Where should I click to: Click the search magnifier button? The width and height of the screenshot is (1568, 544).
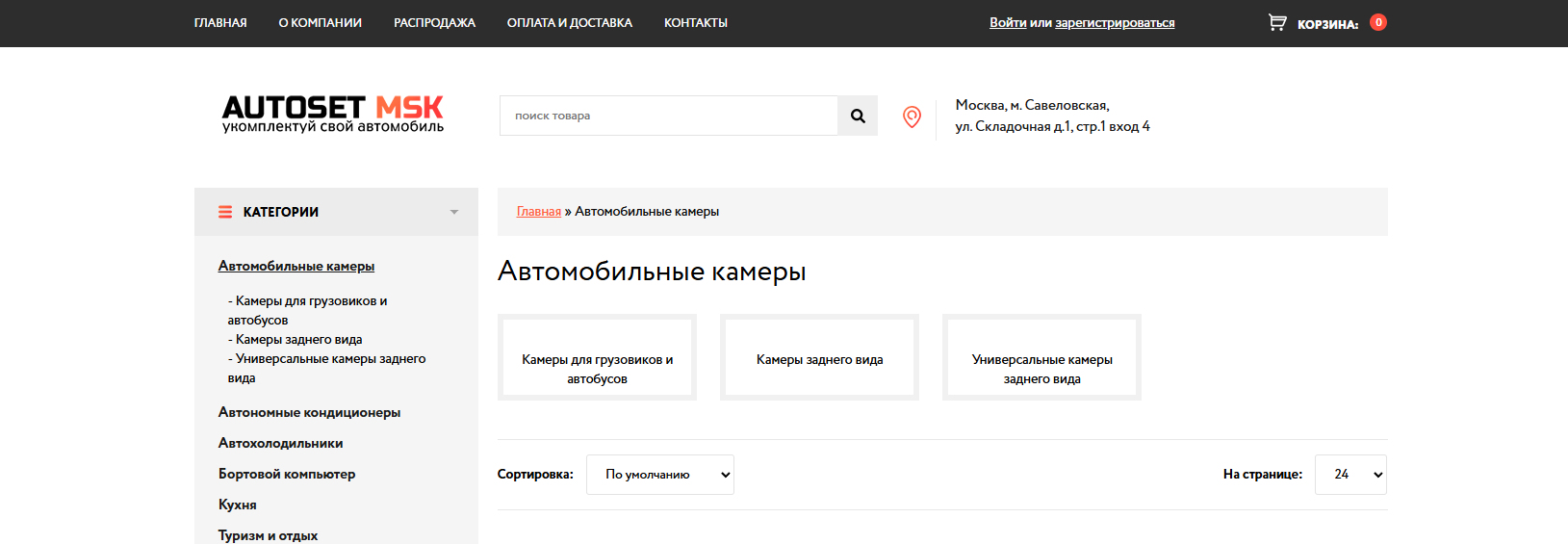(x=858, y=116)
